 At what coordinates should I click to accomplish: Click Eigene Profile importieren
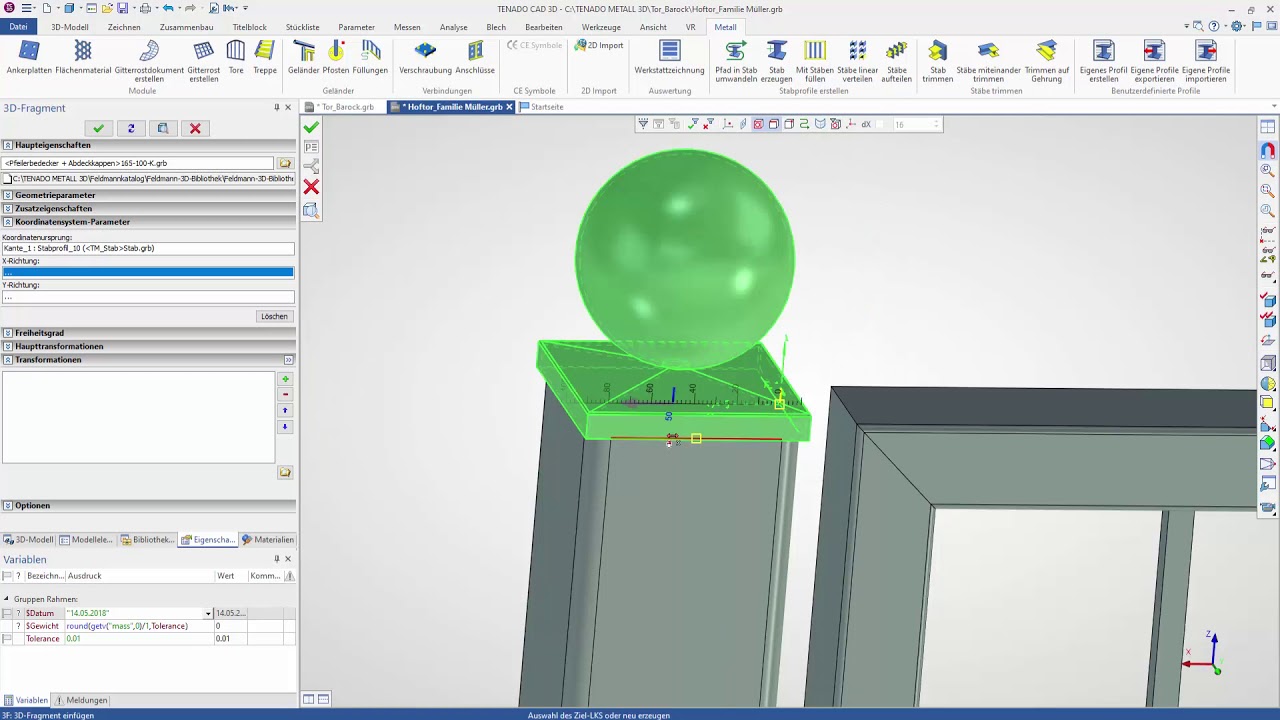1206,61
